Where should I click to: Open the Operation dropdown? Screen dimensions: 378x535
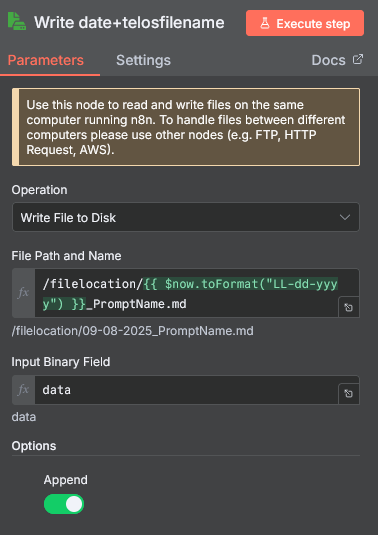(x=186, y=217)
